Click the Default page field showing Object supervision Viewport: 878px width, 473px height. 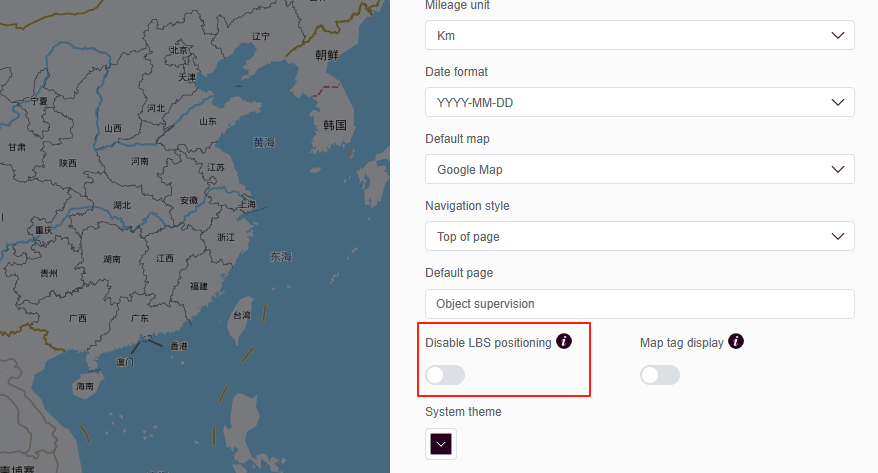[x=639, y=304]
